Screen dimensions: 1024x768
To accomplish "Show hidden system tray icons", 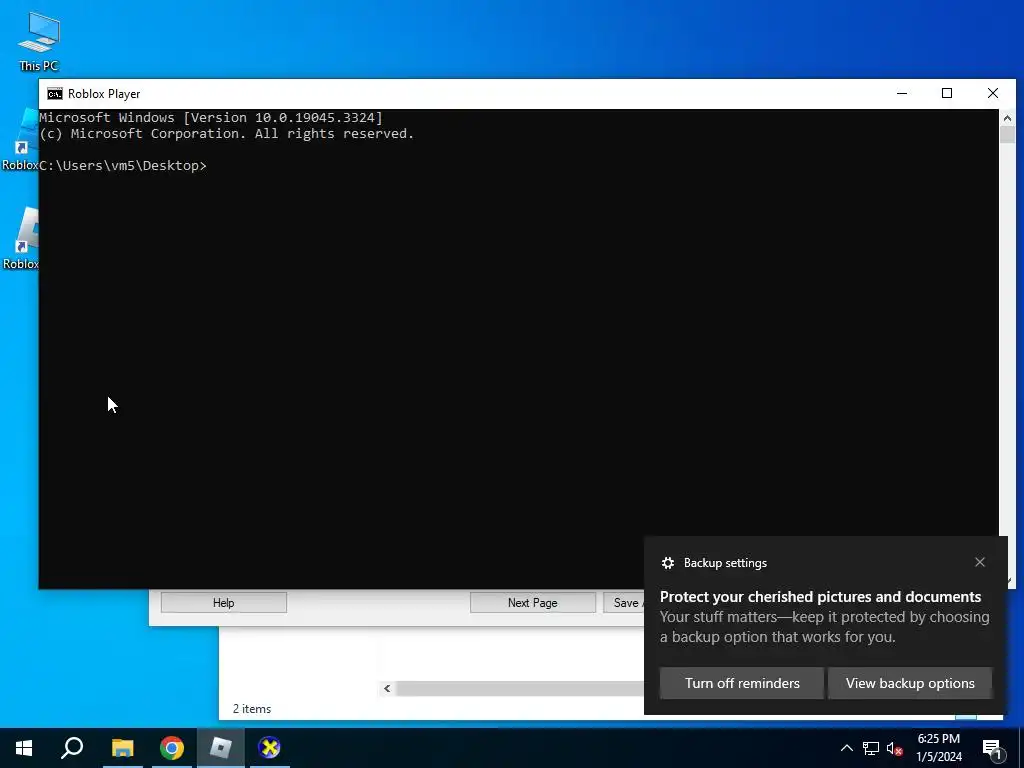I will 846,748.
